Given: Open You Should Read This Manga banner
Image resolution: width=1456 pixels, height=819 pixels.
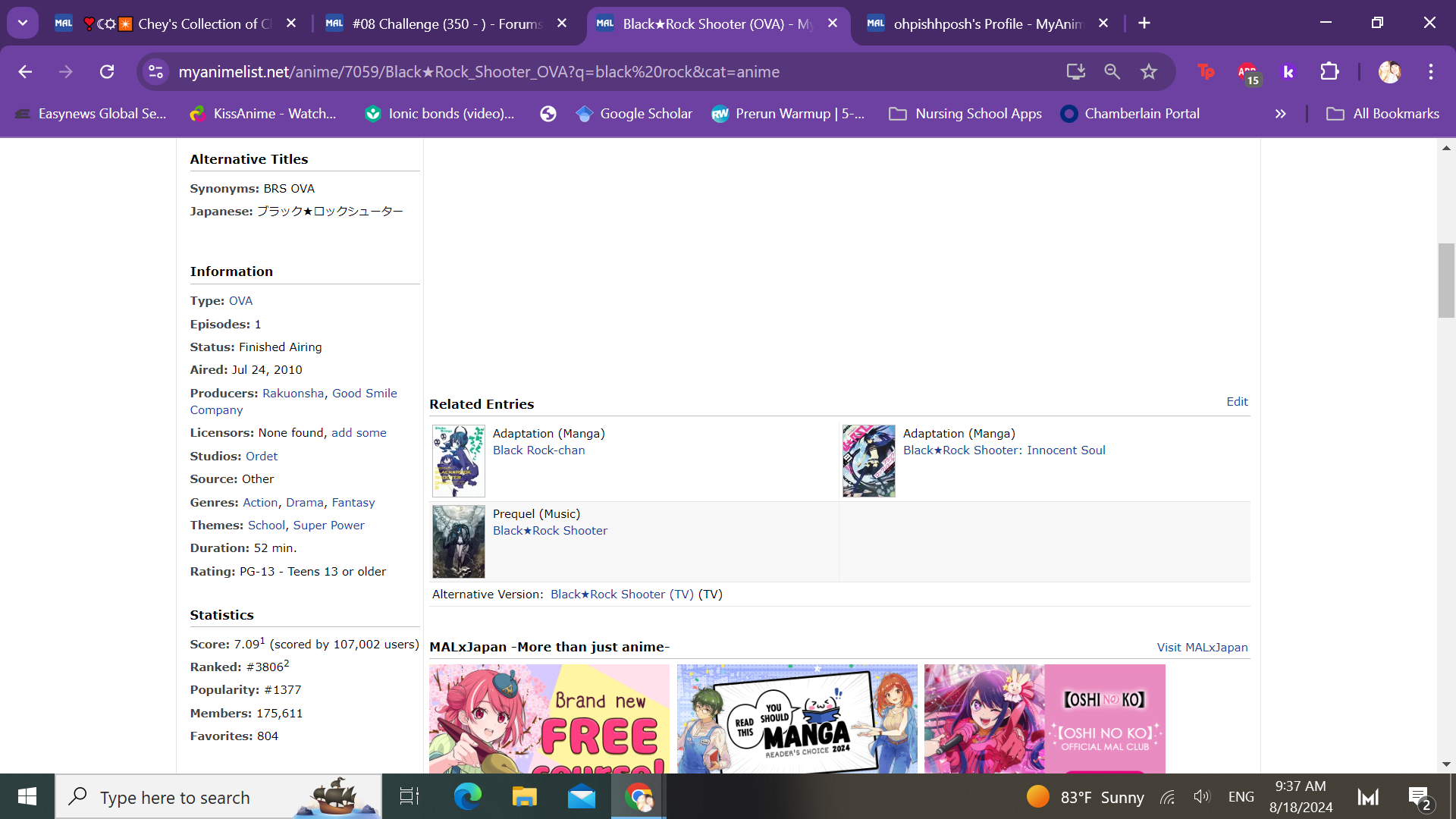Looking at the screenshot, I should [x=797, y=719].
